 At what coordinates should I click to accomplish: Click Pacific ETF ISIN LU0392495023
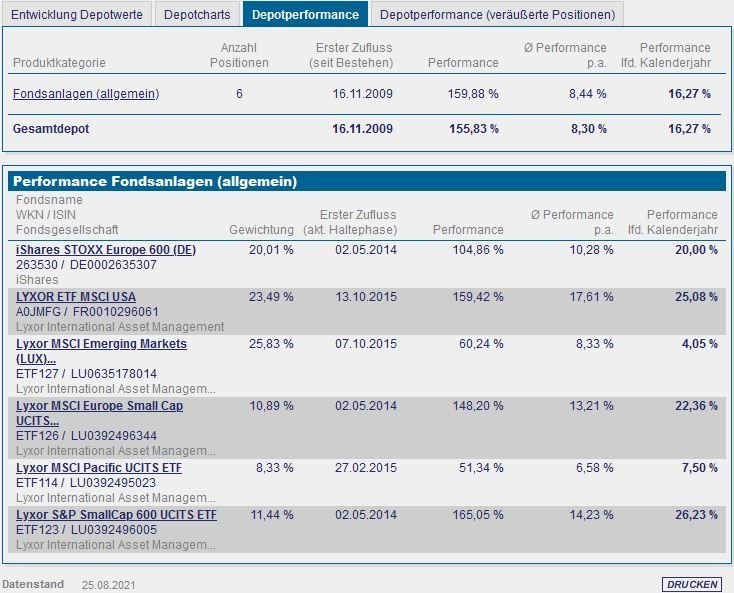pos(113,483)
